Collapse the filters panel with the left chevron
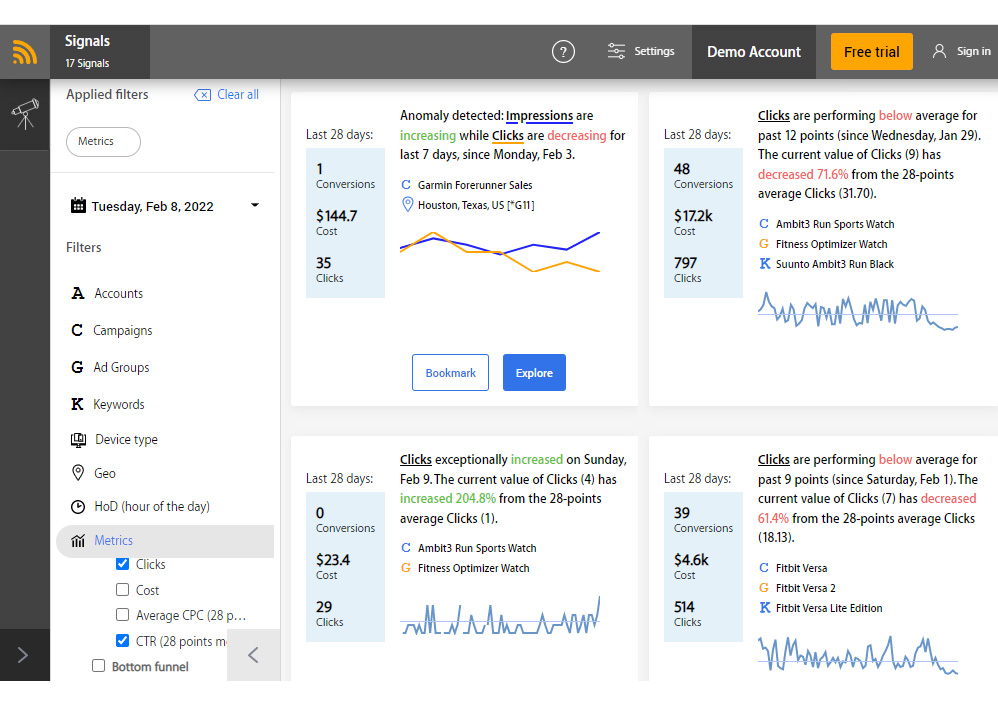The height and width of the screenshot is (705, 998). coord(253,655)
